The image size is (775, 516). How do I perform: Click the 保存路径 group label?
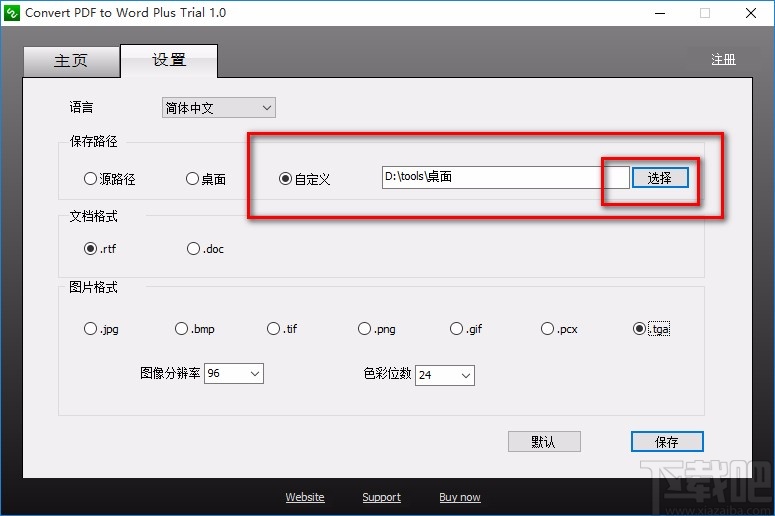coord(93,141)
